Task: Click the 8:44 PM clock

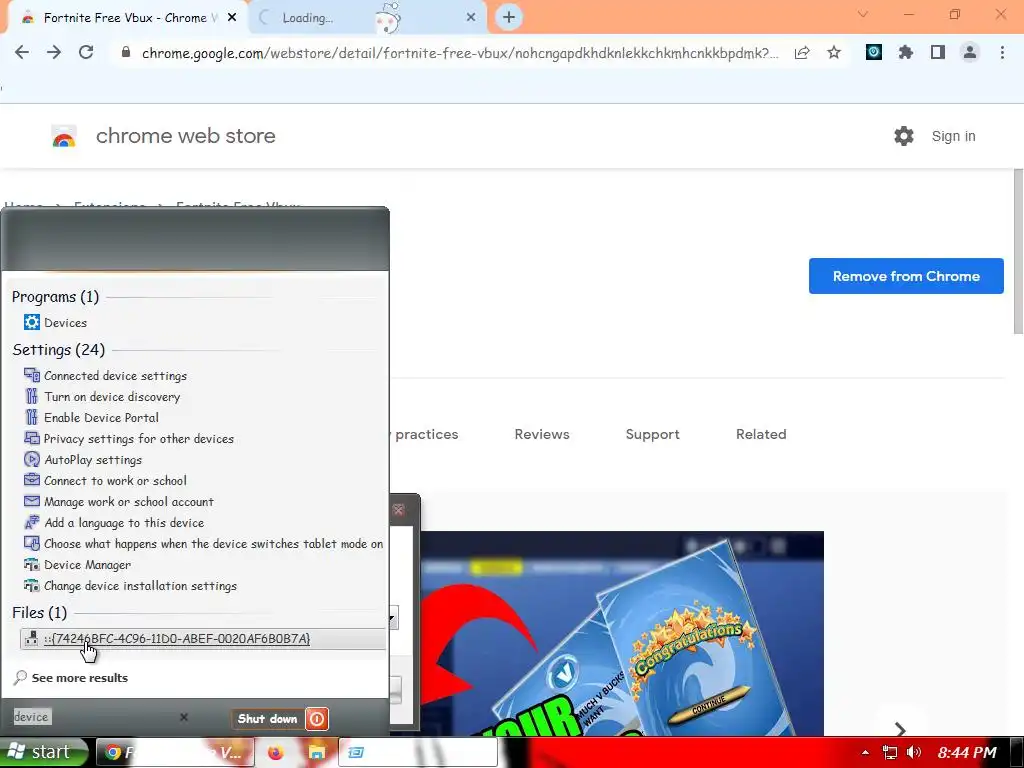Action: (x=967, y=752)
